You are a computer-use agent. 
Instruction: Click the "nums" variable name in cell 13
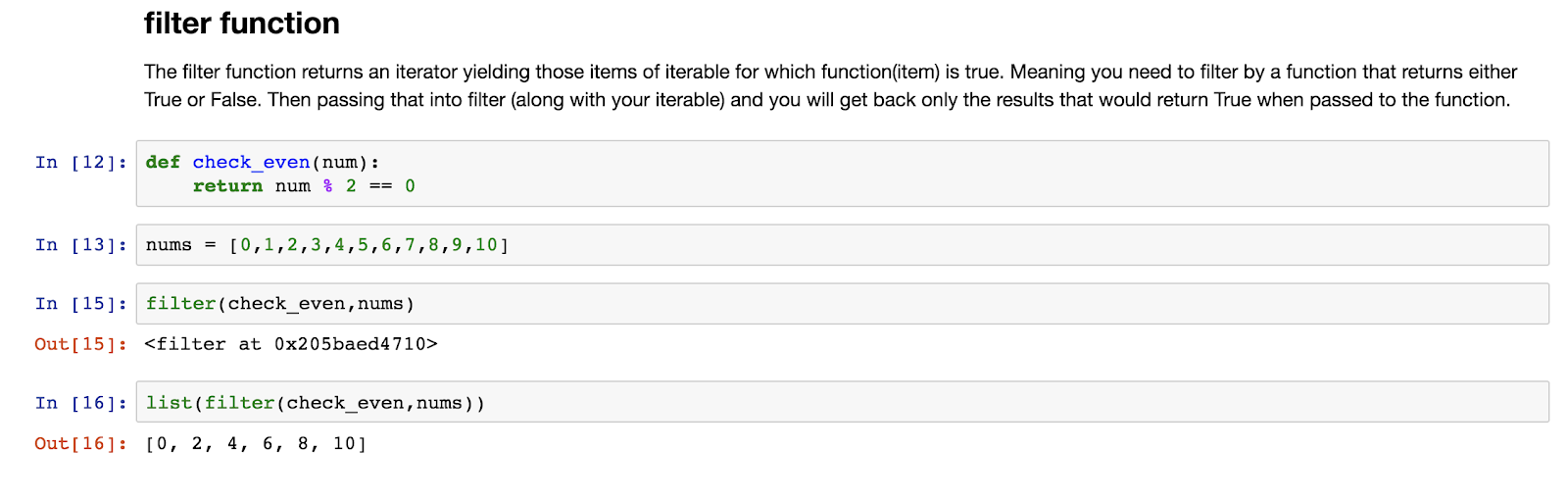[x=169, y=245]
